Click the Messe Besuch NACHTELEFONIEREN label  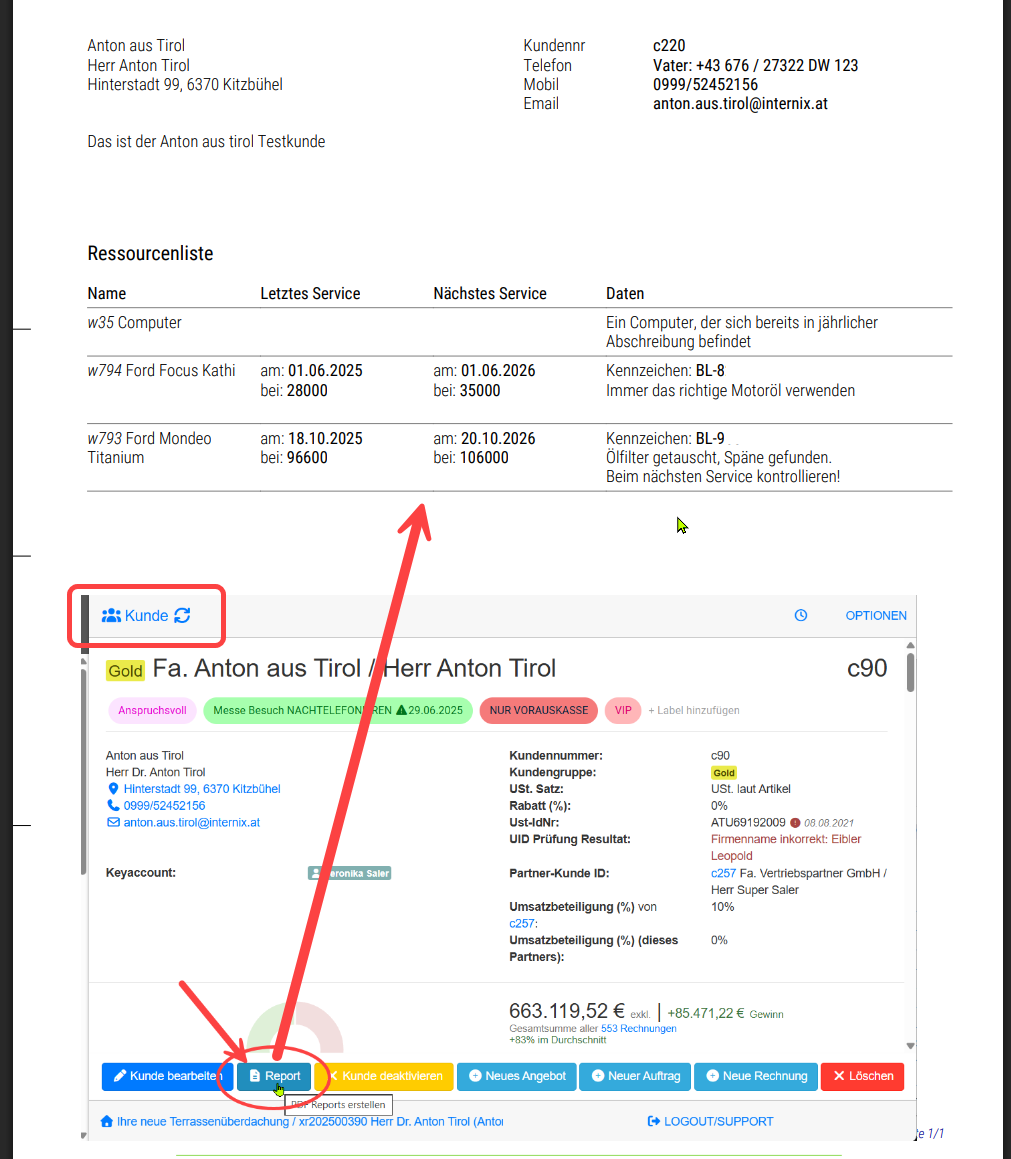pos(338,710)
